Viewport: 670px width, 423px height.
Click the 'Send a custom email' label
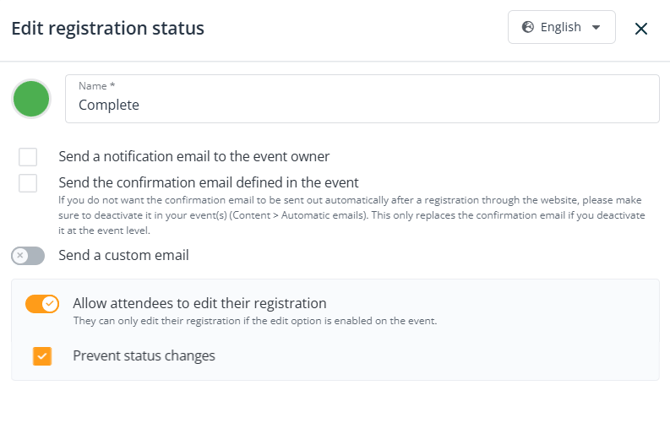click(x=124, y=256)
